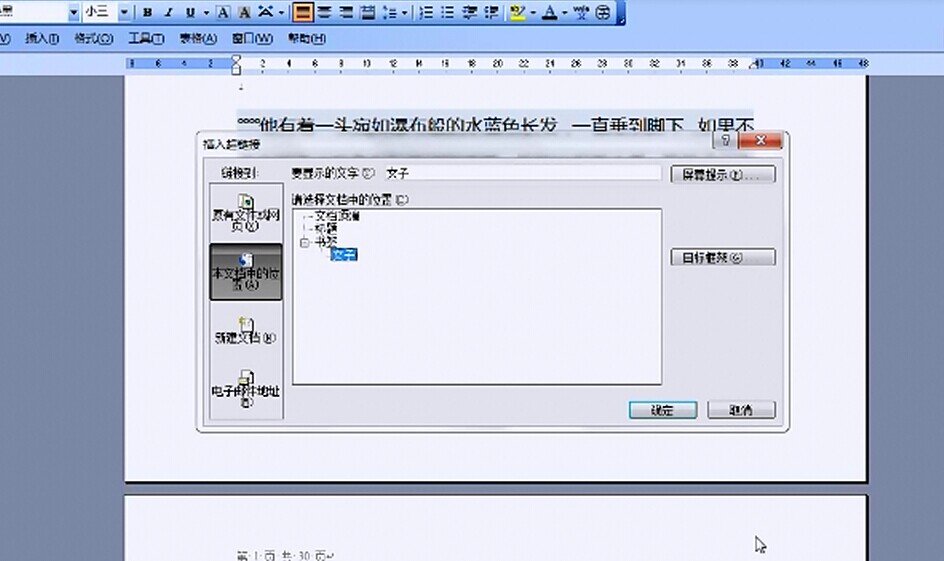This screenshot has width=944, height=561.
Task: Select the 标题 (Headings) tree entry
Action: (326, 229)
